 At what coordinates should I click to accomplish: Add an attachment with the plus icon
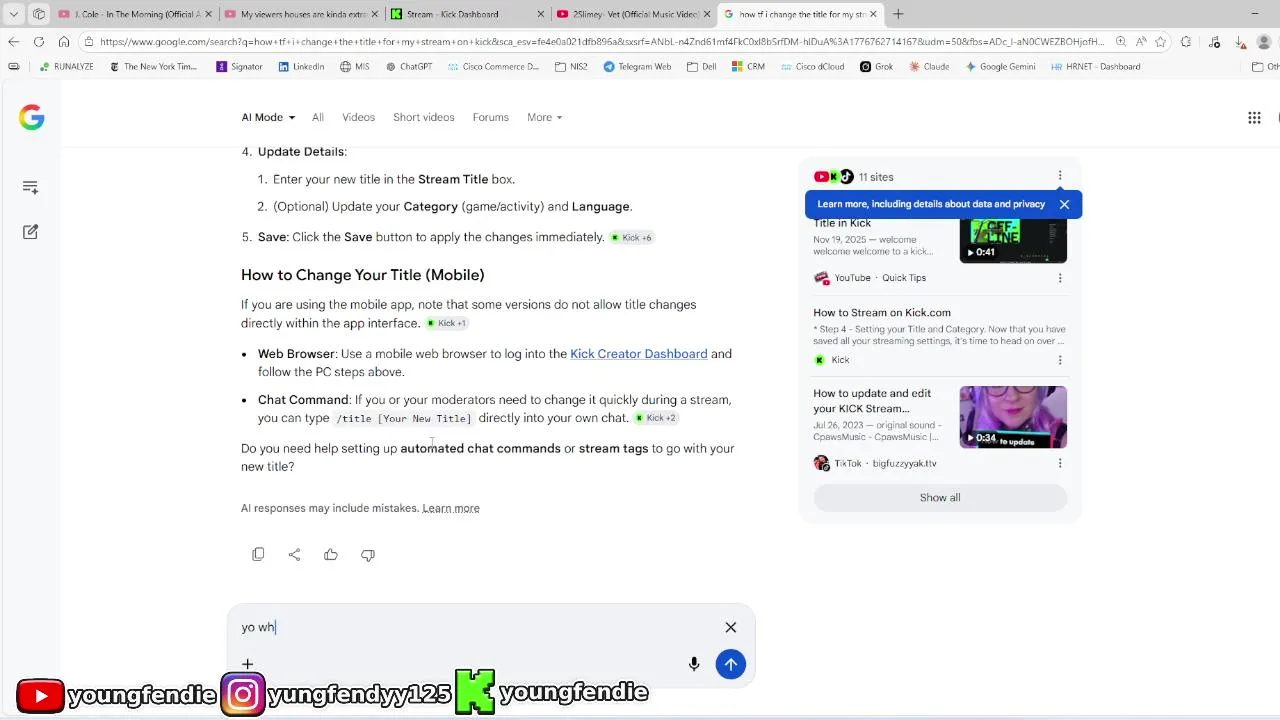(247, 664)
